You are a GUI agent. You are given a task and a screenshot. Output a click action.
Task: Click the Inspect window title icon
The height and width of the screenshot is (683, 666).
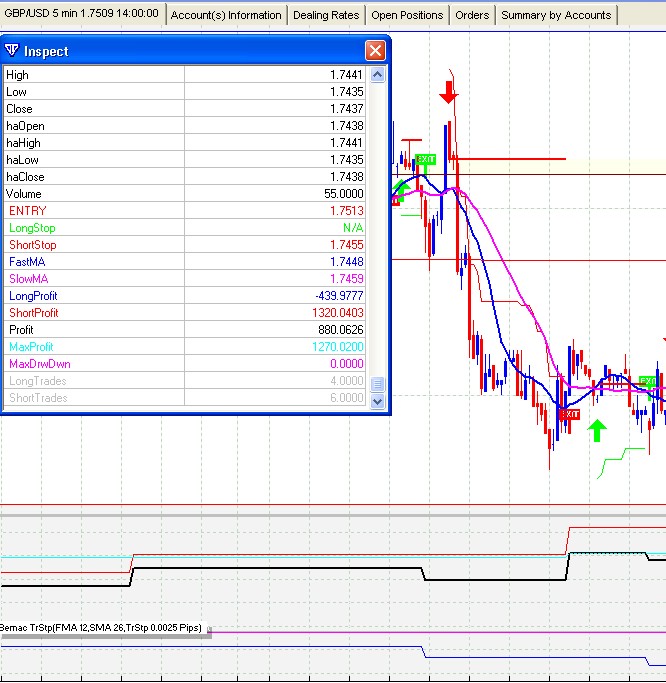click(x=13, y=50)
